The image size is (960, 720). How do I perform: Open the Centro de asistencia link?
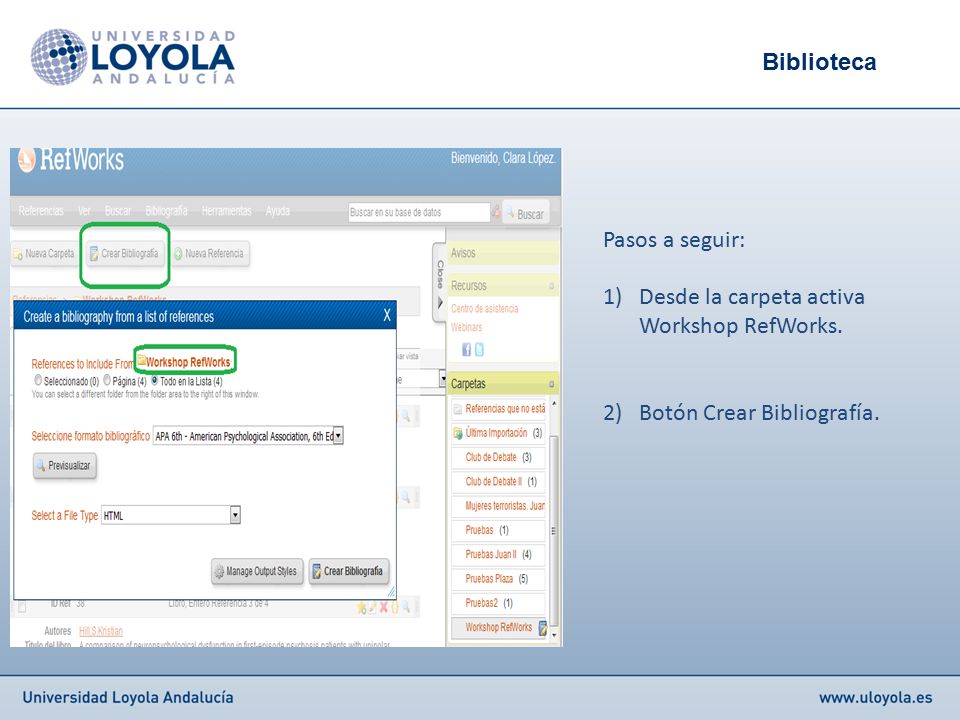point(484,309)
